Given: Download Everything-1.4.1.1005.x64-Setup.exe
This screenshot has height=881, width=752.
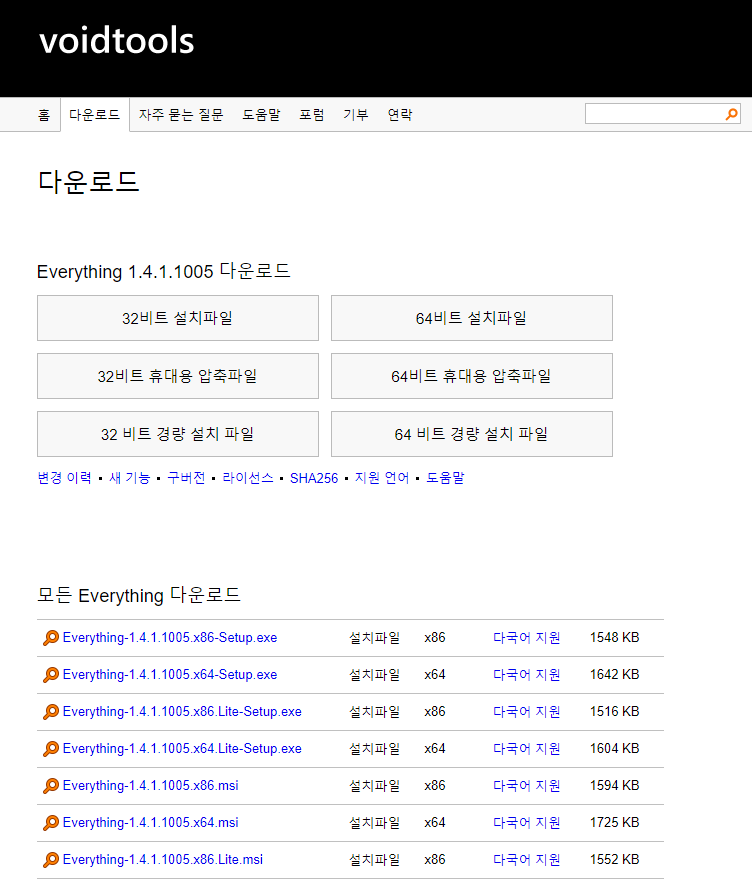Looking at the screenshot, I should coord(170,675).
